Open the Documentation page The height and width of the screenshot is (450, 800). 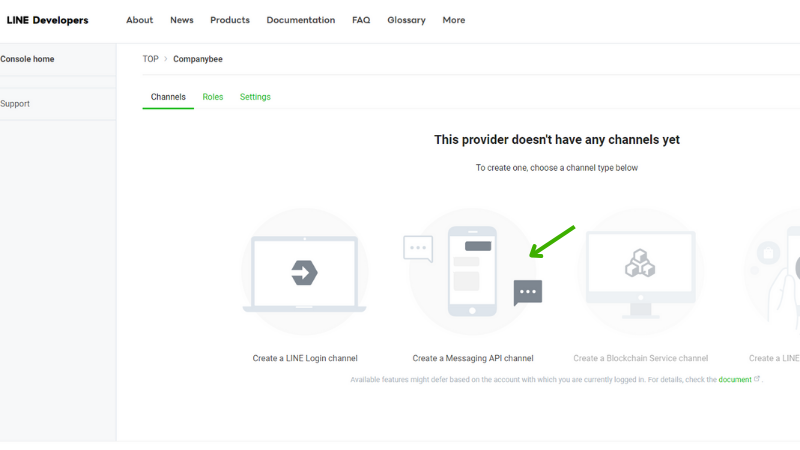(301, 20)
